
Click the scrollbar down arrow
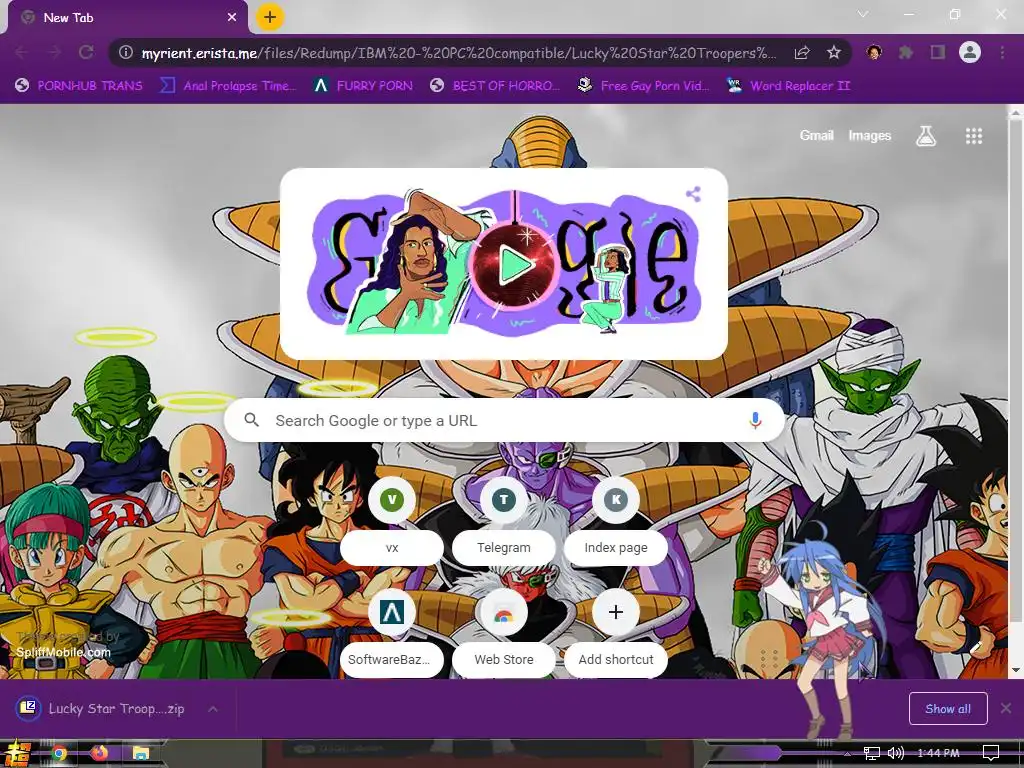coord(1016,671)
